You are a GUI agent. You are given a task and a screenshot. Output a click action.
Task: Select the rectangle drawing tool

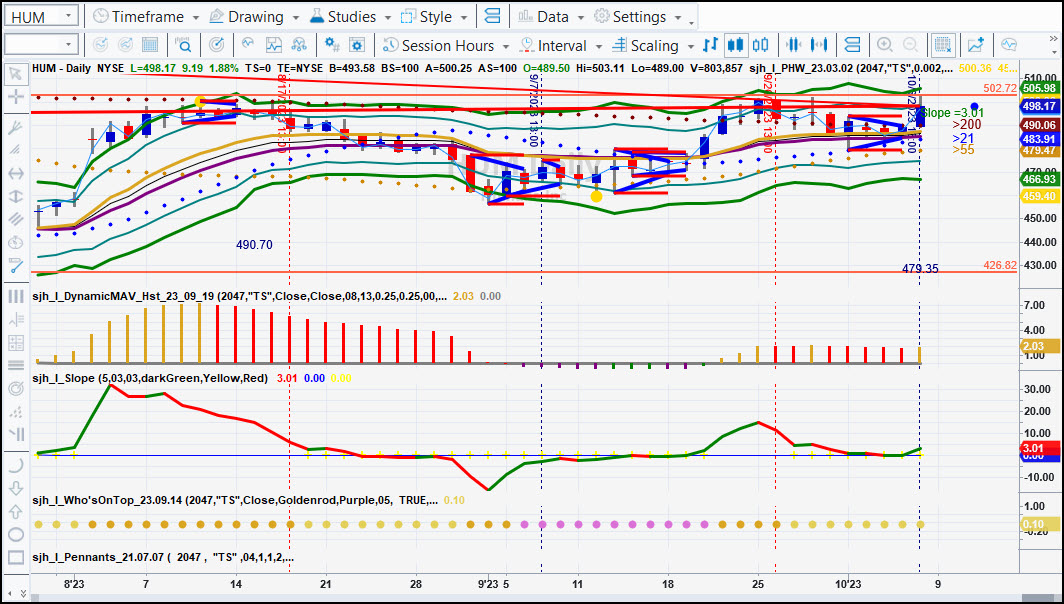click(x=16, y=558)
